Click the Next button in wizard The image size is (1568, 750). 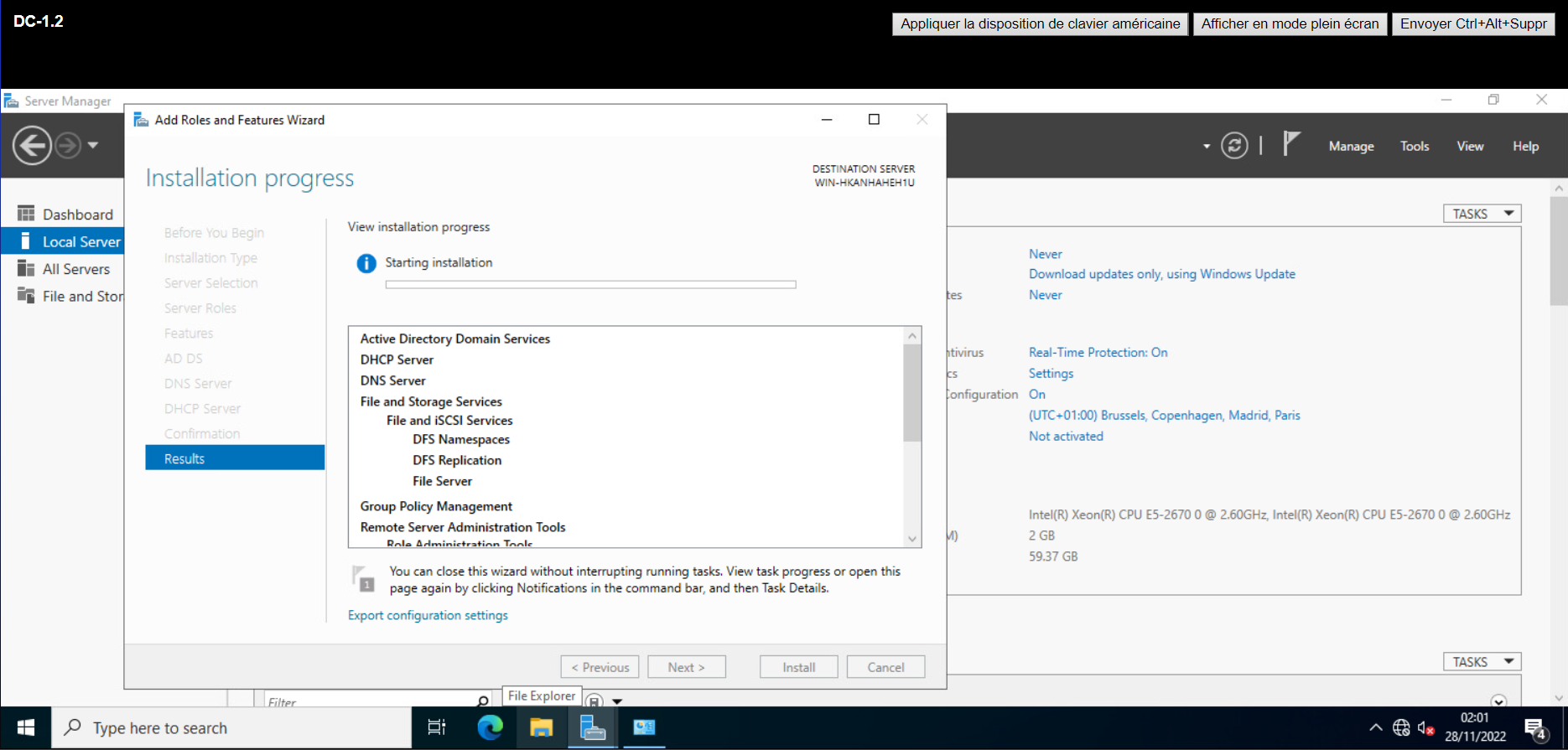click(x=686, y=667)
